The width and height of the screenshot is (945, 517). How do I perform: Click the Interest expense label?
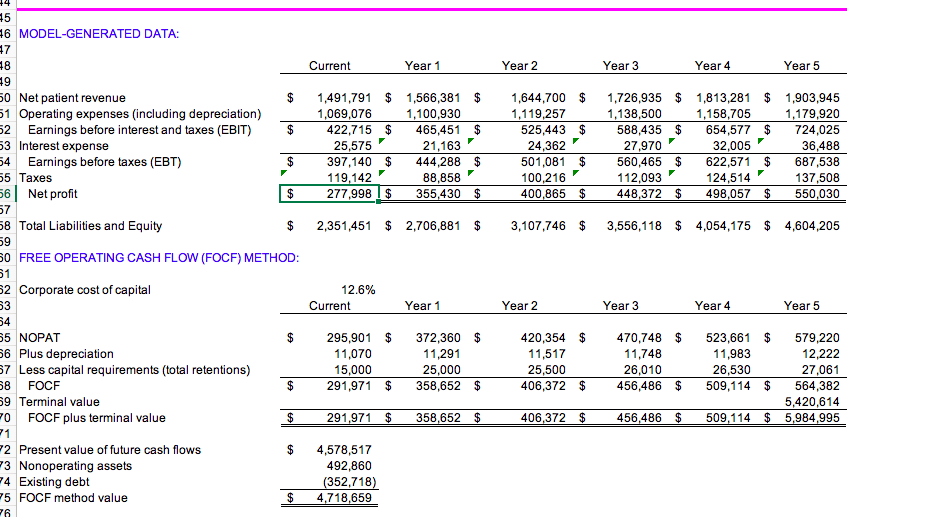coord(64,146)
